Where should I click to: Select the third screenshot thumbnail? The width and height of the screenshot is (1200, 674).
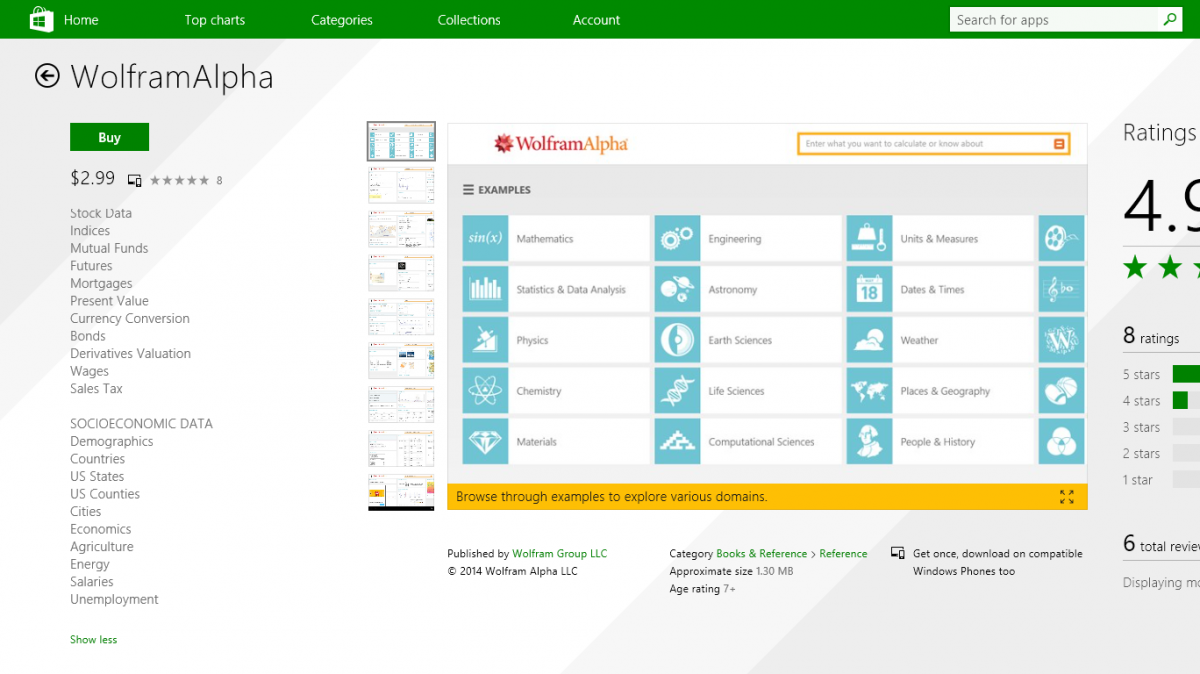(402, 229)
